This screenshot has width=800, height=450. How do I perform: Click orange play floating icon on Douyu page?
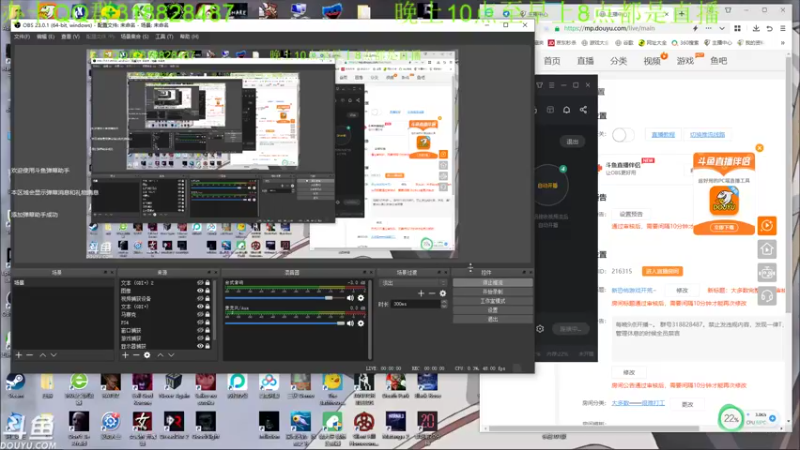pyautogui.click(x=767, y=226)
